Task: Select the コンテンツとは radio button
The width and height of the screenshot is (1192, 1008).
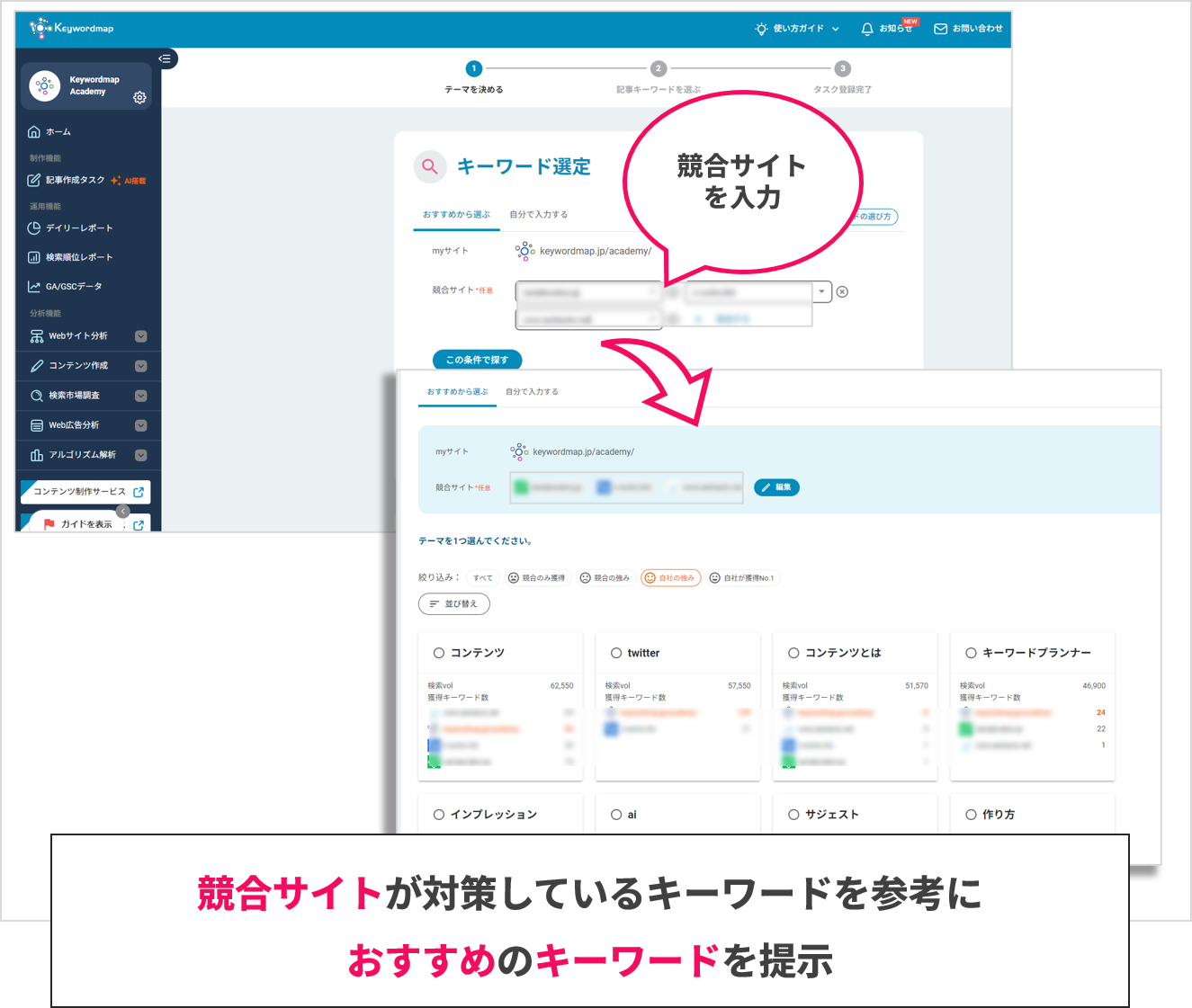Action: tap(793, 653)
